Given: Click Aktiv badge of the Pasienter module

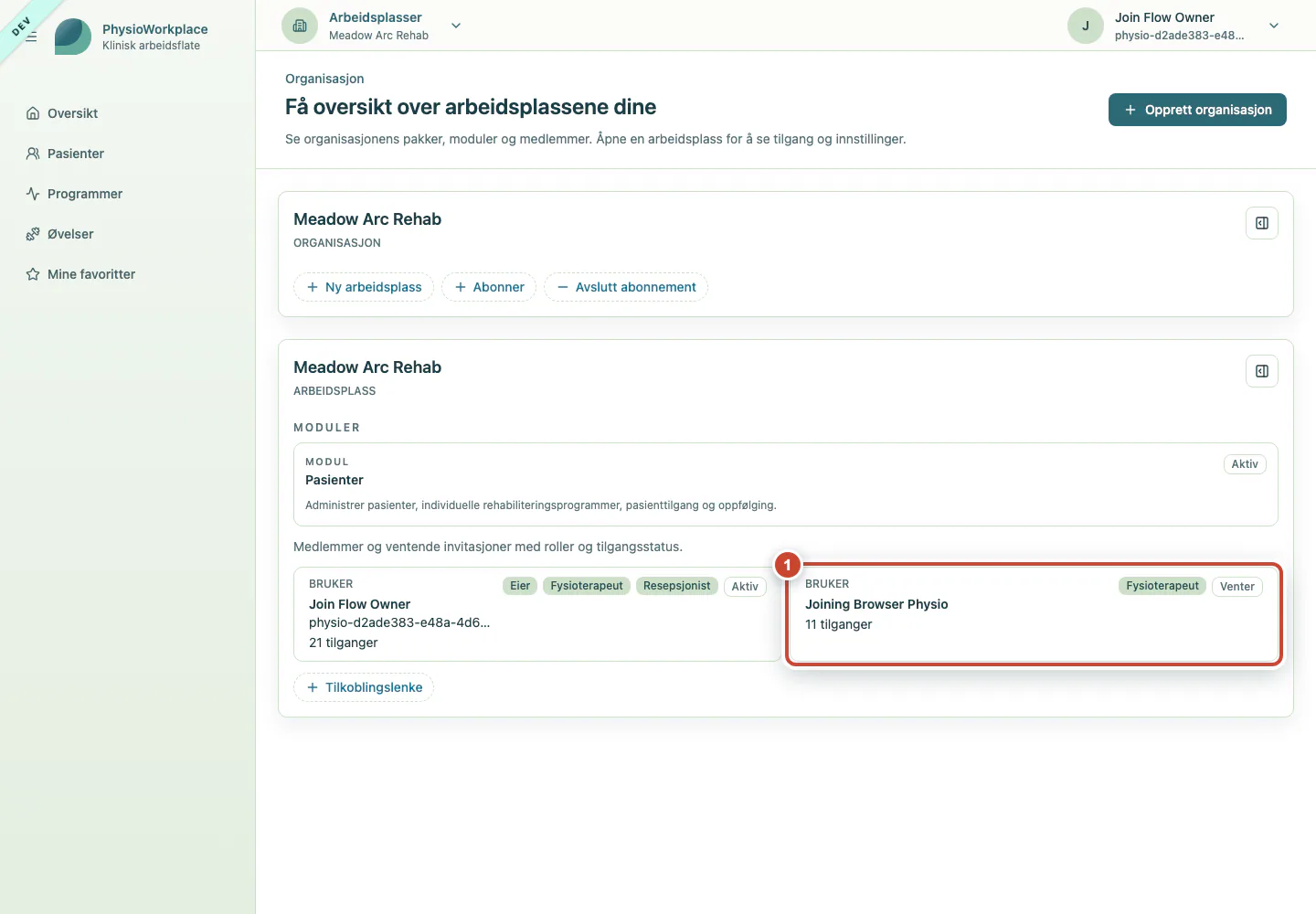Looking at the screenshot, I should (x=1245, y=464).
